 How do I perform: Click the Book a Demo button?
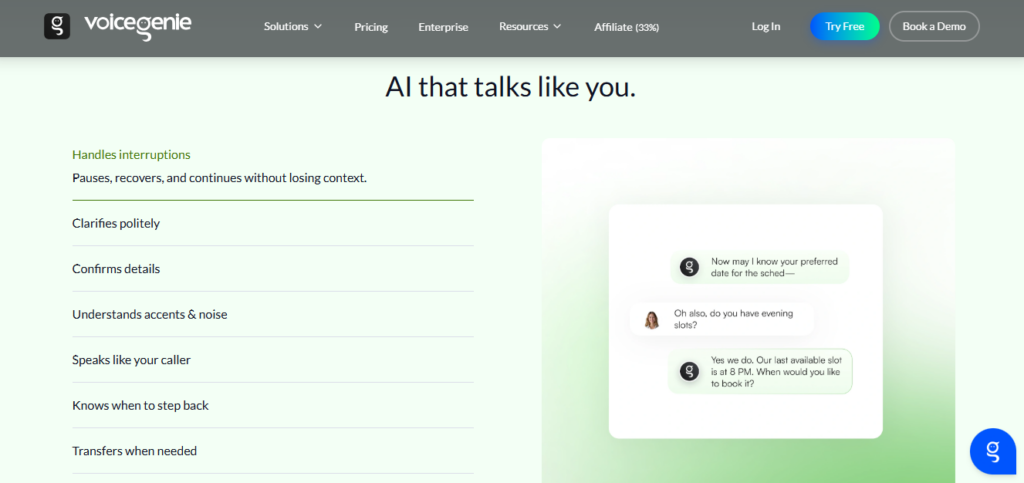point(934,27)
